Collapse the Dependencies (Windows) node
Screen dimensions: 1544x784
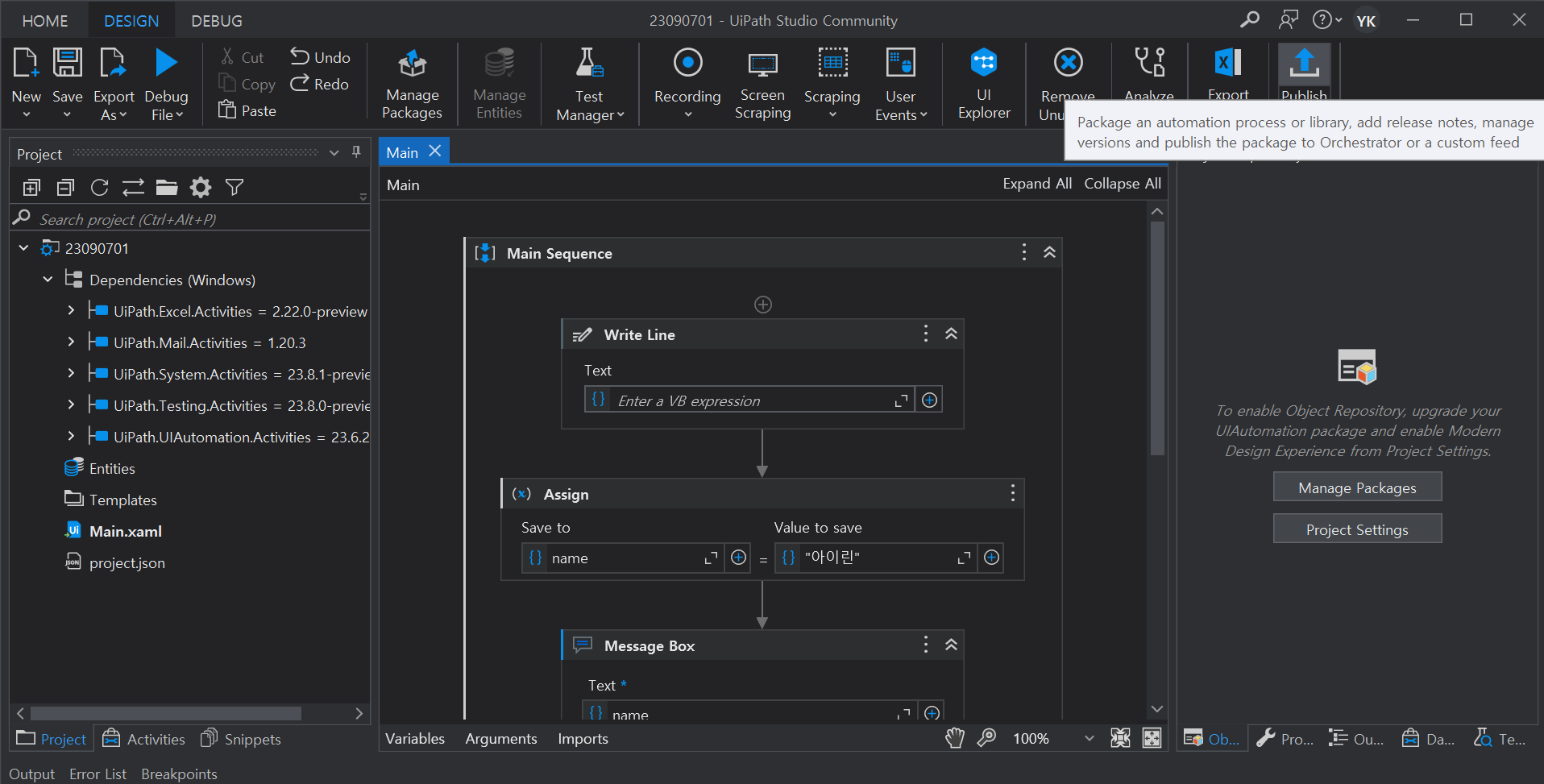pyautogui.click(x=48, y=280)
